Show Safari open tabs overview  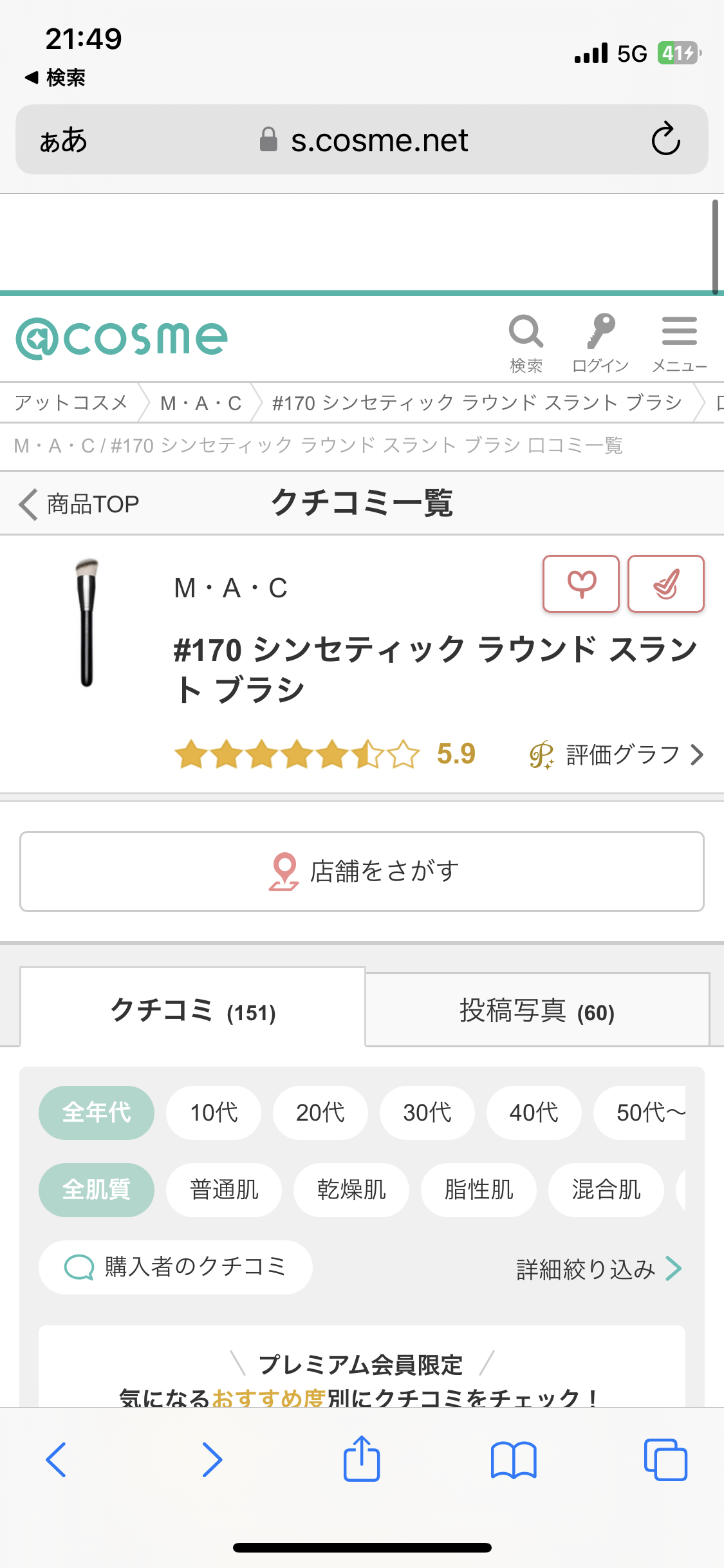pos(665,1459)
